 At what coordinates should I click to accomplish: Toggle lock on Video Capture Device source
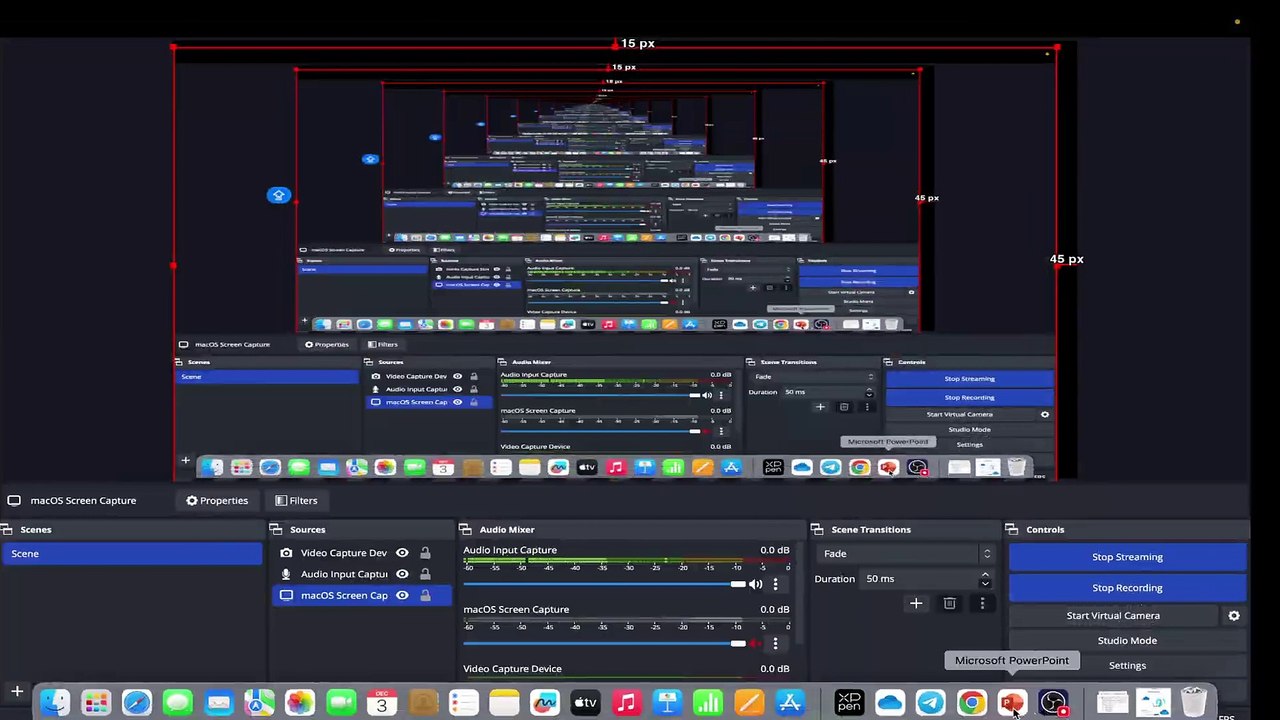click(x=425, y=553)
